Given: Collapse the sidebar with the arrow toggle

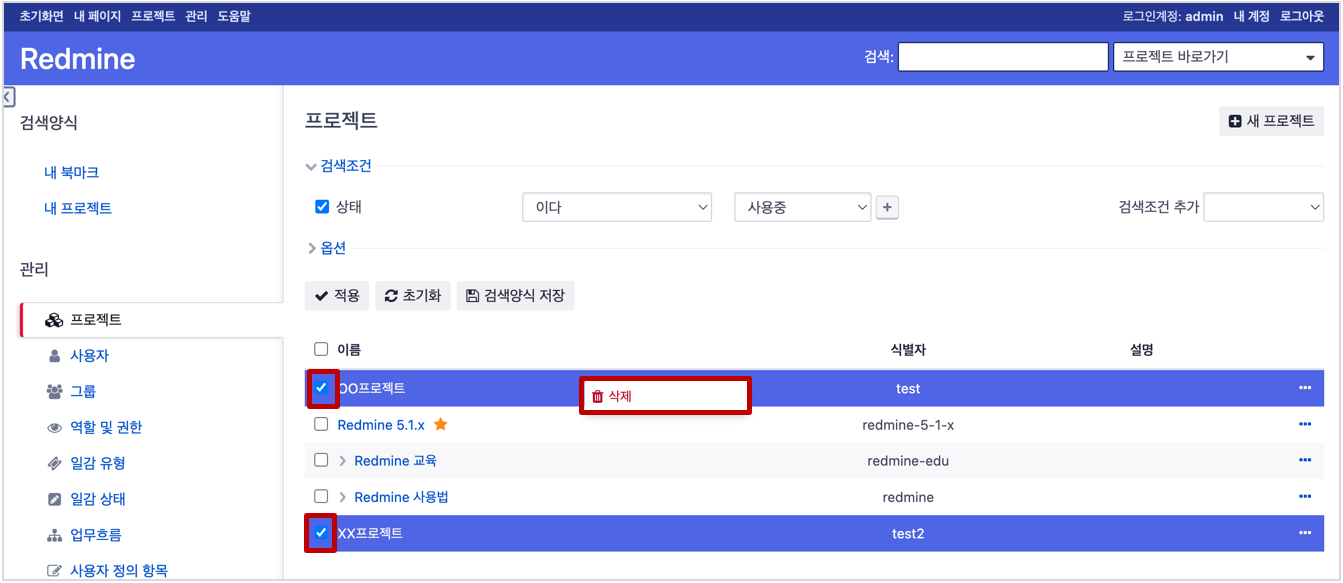Looking at the screenshot, I should coord(8,97).
